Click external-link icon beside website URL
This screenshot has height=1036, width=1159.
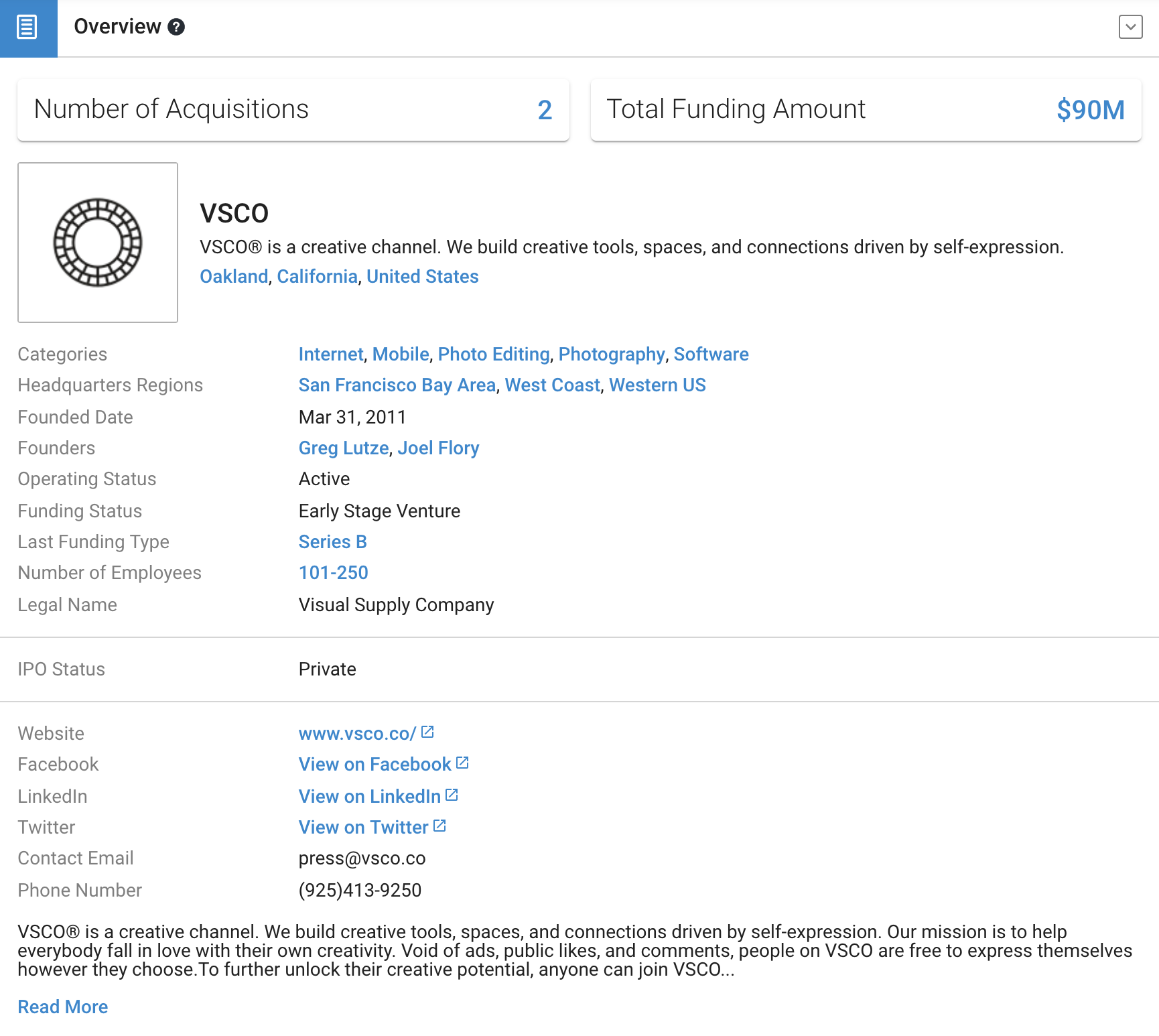click(427, 732)
